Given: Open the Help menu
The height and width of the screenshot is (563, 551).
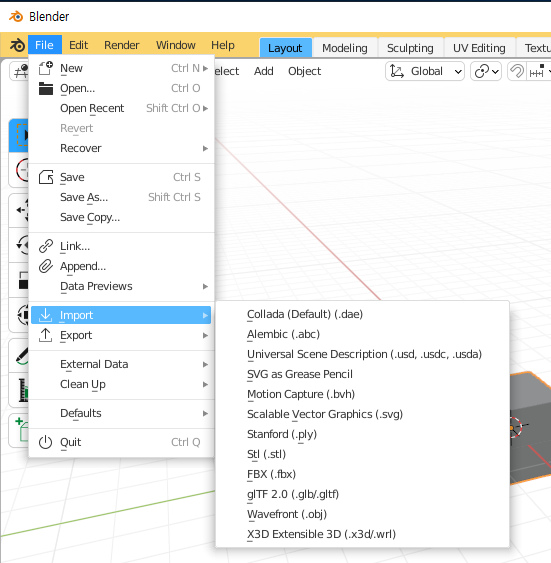Looking at the screenshot, I should [x=223, y=45].
